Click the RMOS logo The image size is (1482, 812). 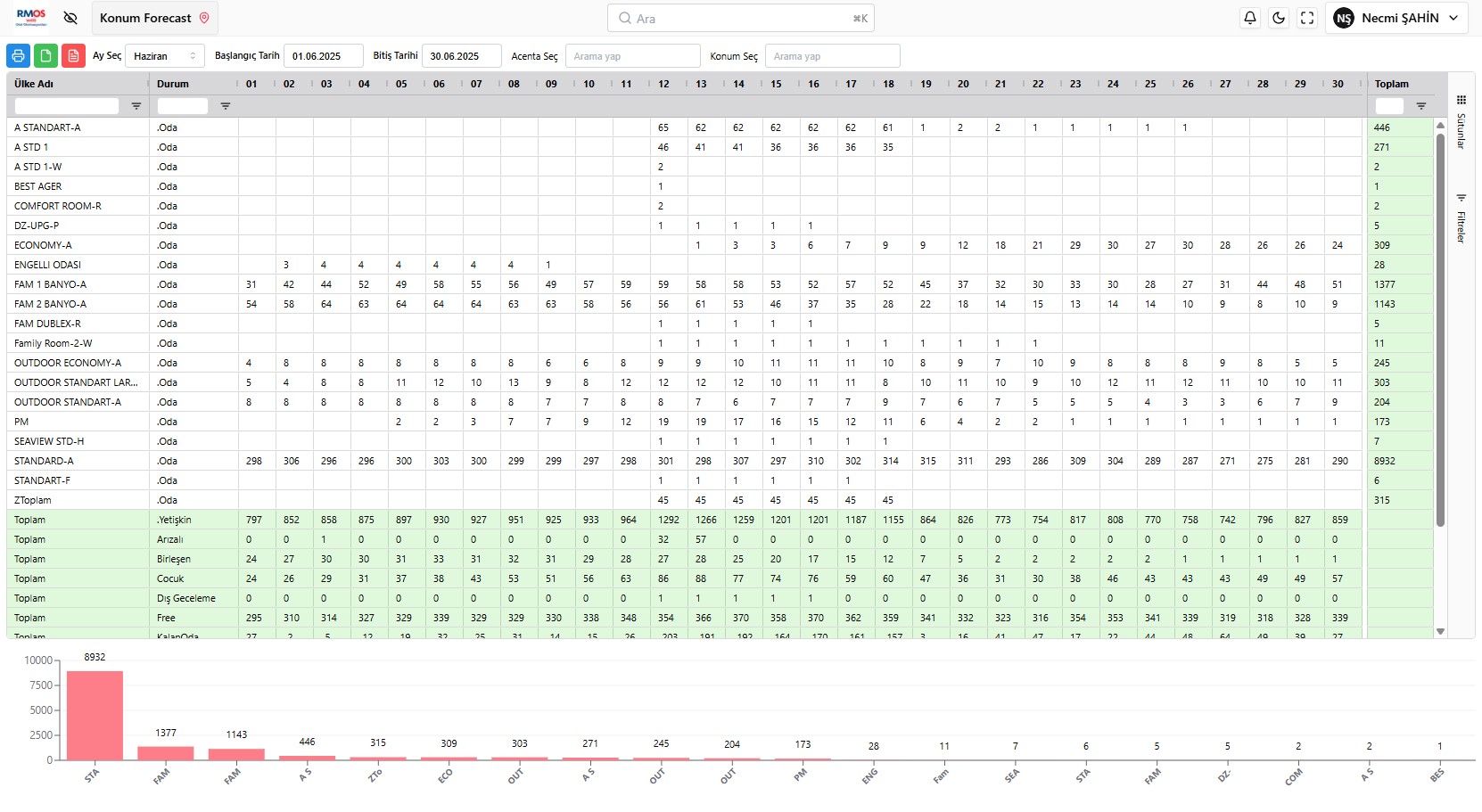pos(31,18)
